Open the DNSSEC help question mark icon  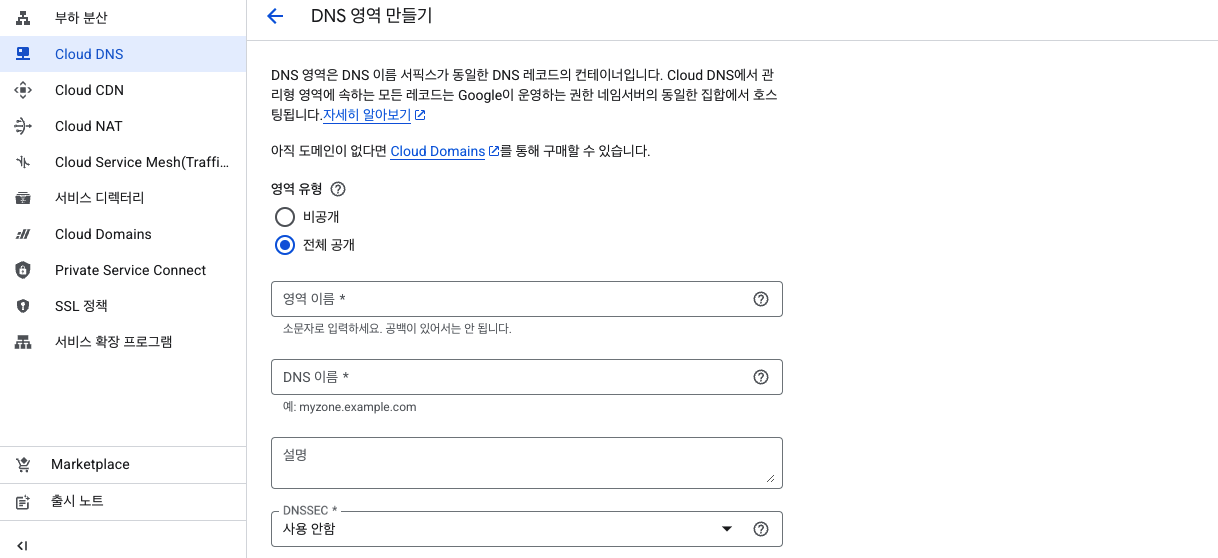tap(761, 529)
